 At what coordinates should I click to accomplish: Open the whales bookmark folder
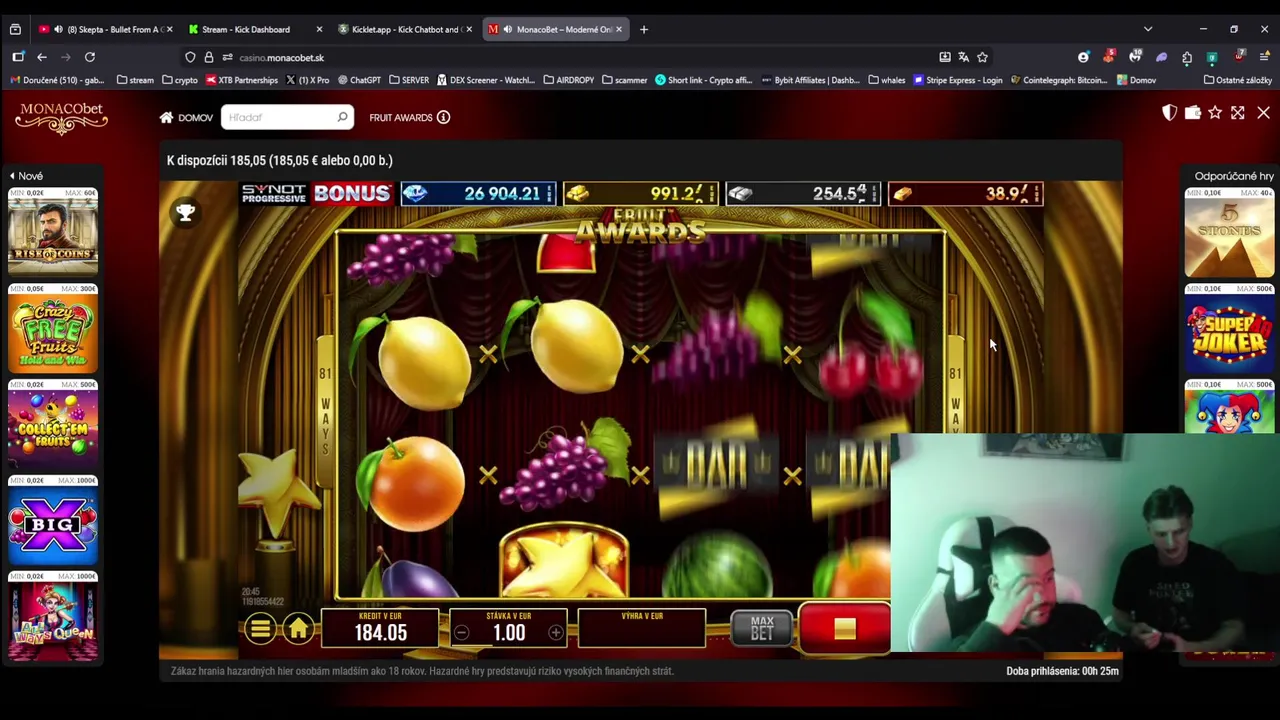[887, 80]
